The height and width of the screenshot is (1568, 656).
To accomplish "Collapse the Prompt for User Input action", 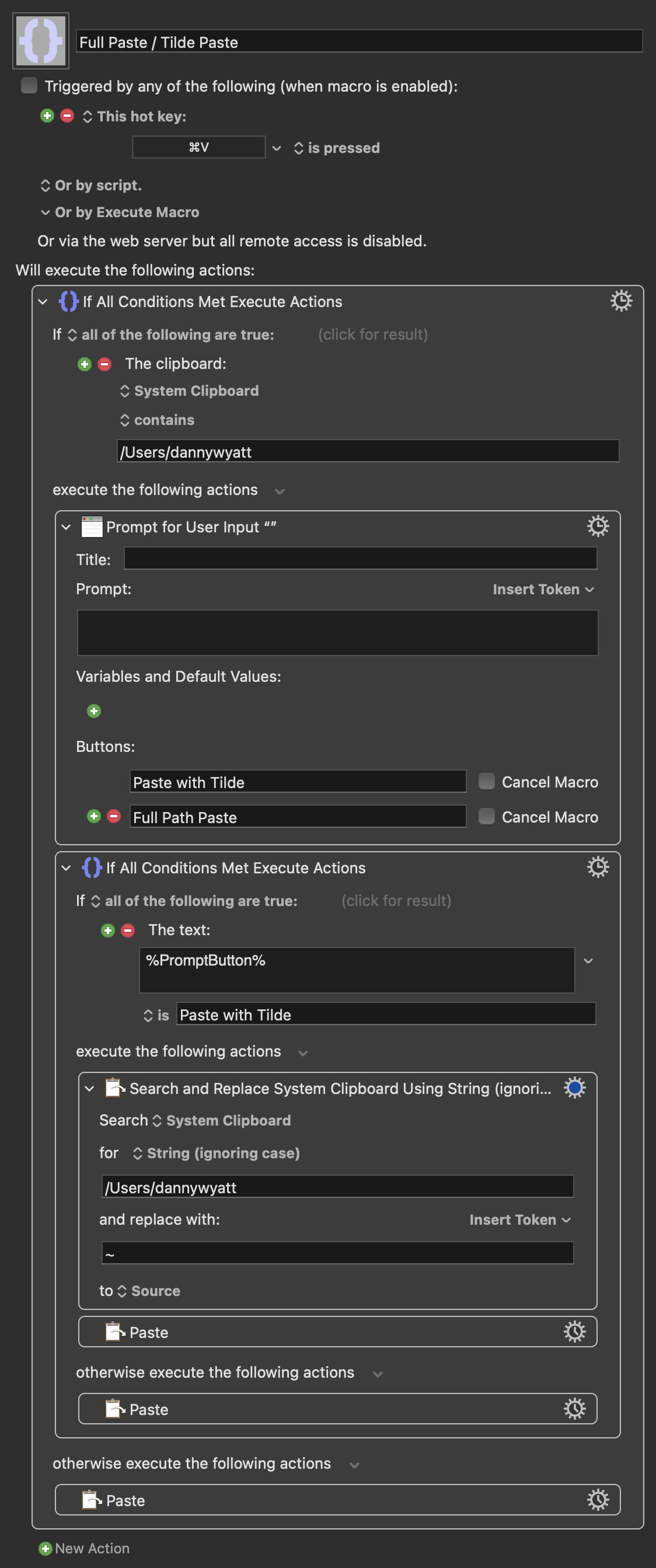I will [67, 527].
